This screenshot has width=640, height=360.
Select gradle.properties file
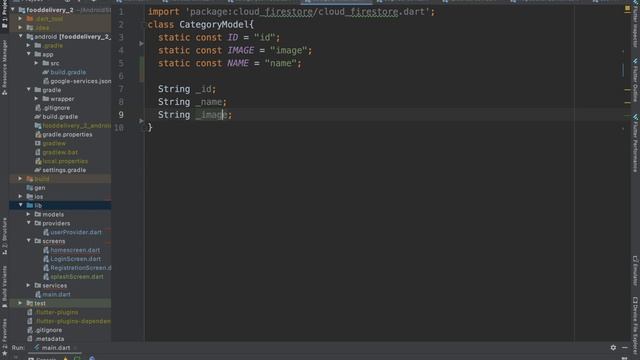(64, 134)
